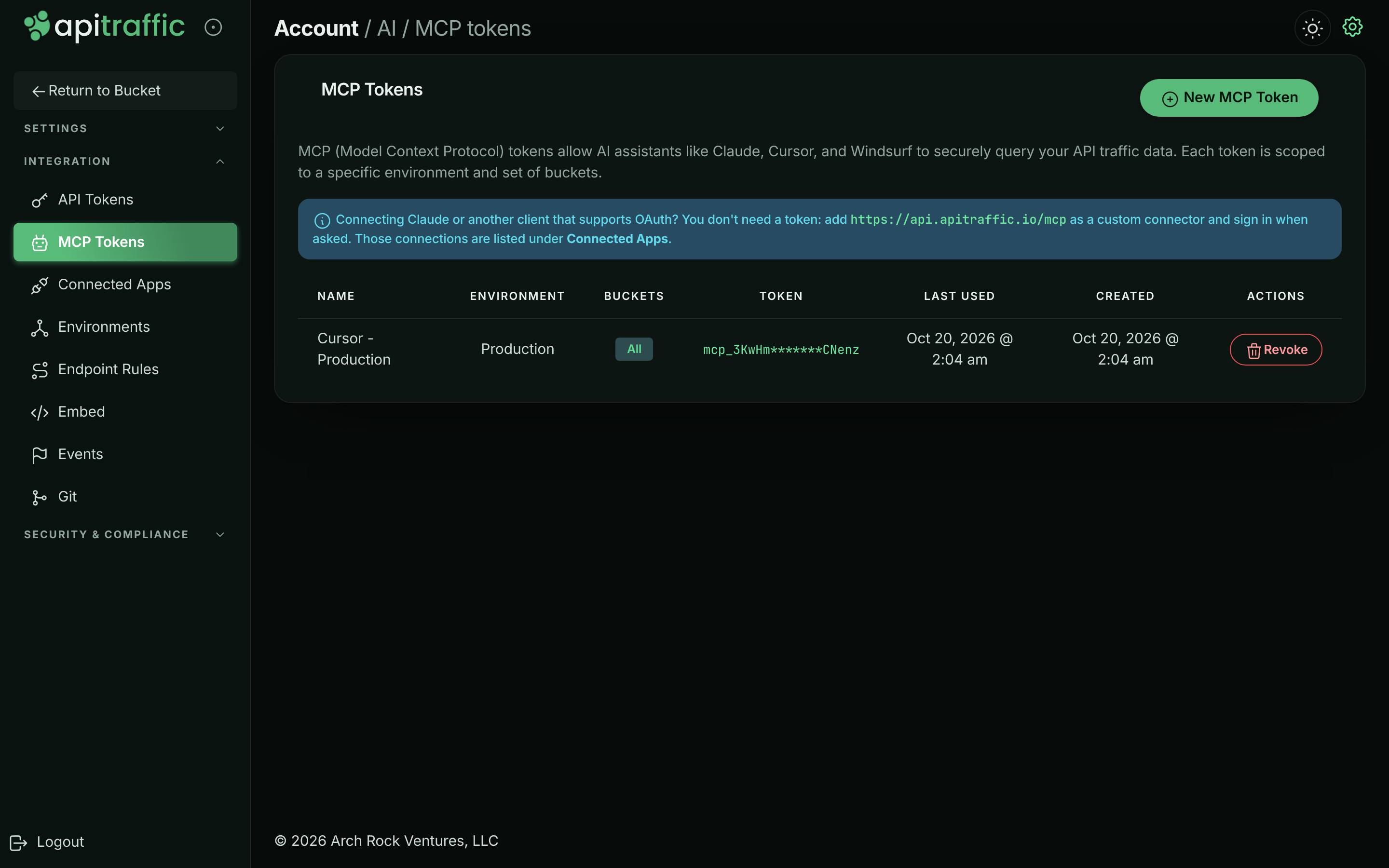Open the settings gear icon
1389x868 pixels.
pos(1352,27)
